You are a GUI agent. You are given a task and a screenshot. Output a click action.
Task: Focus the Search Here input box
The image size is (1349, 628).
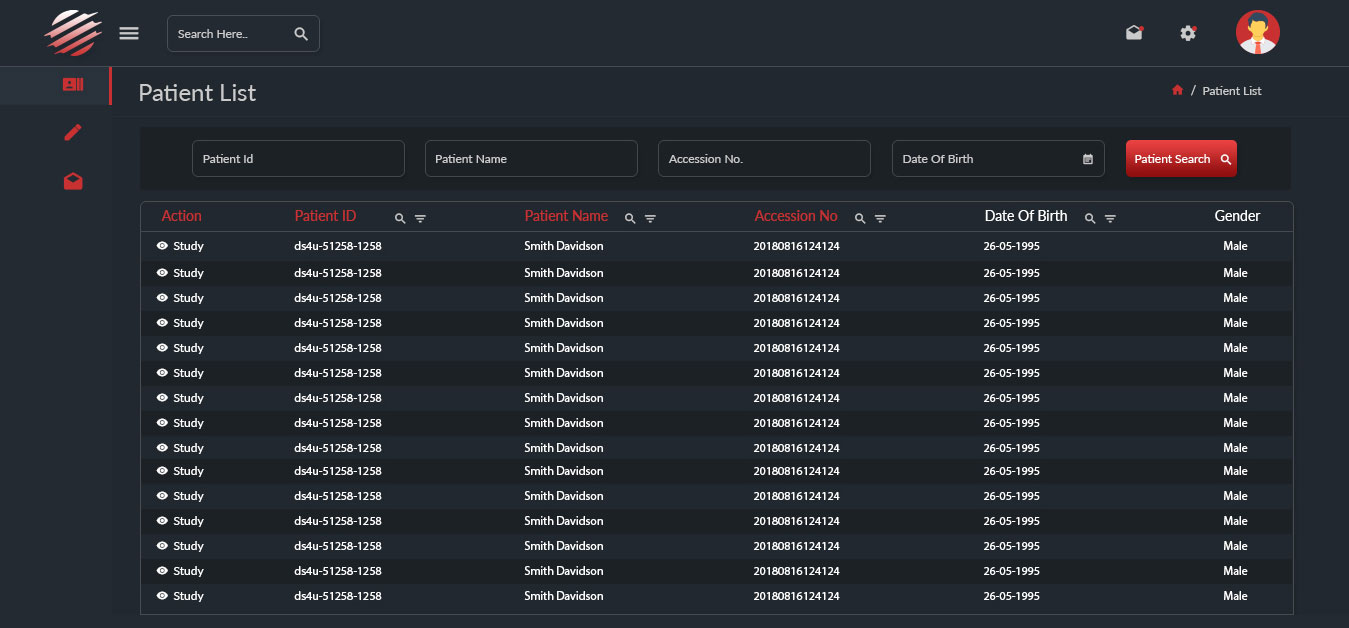243,34
